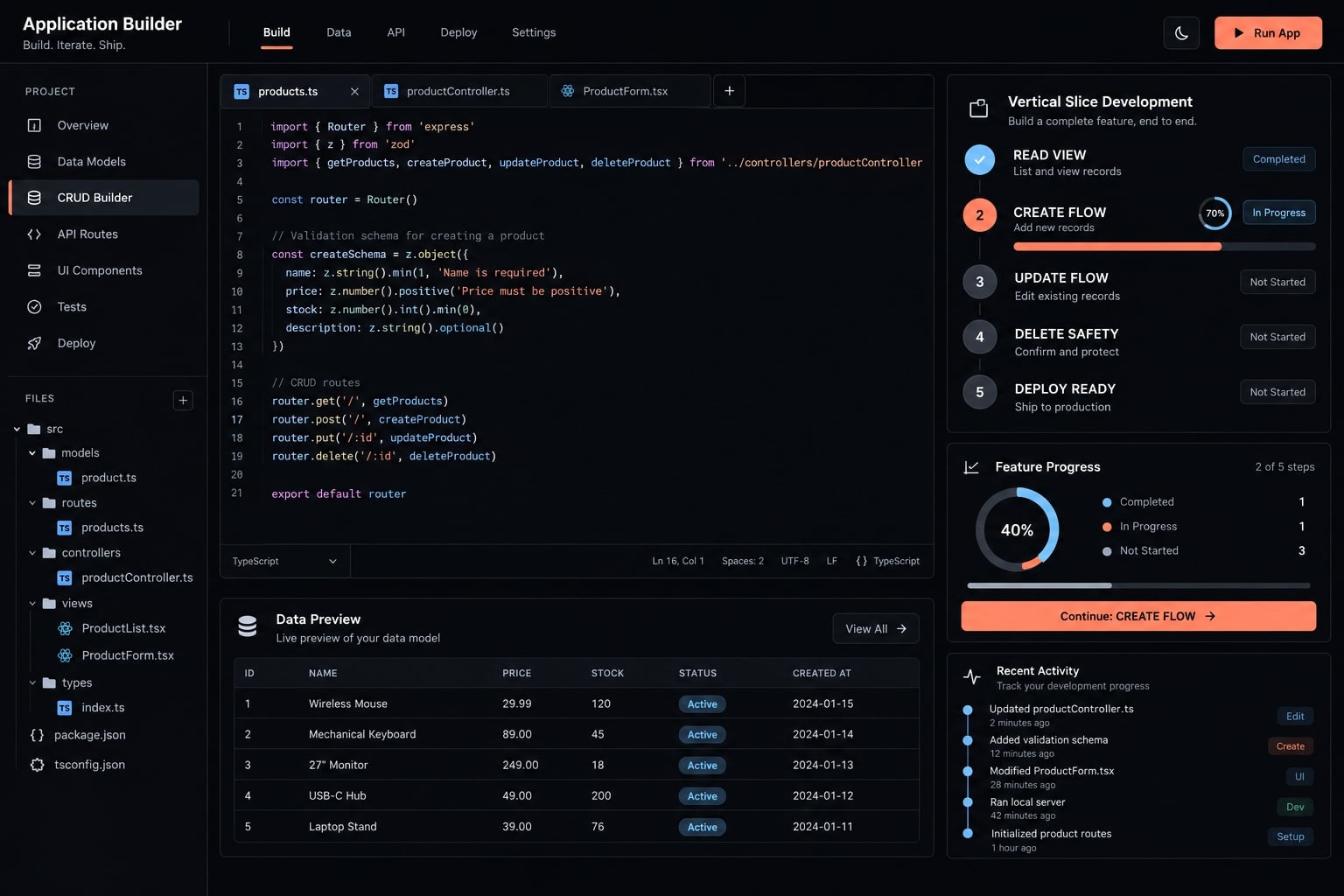The height and width of the screenshot is (896, 1344).
Task: Click the Vertical Slice Development clipboard icon
Action: pos(979,108)
